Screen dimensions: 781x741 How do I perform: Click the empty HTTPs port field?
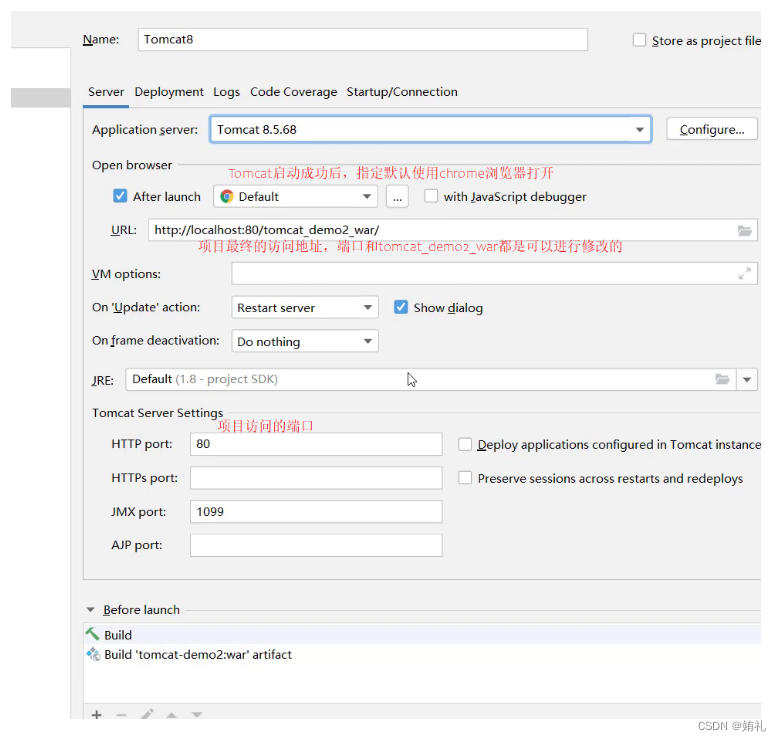click(x=316, y=478)
